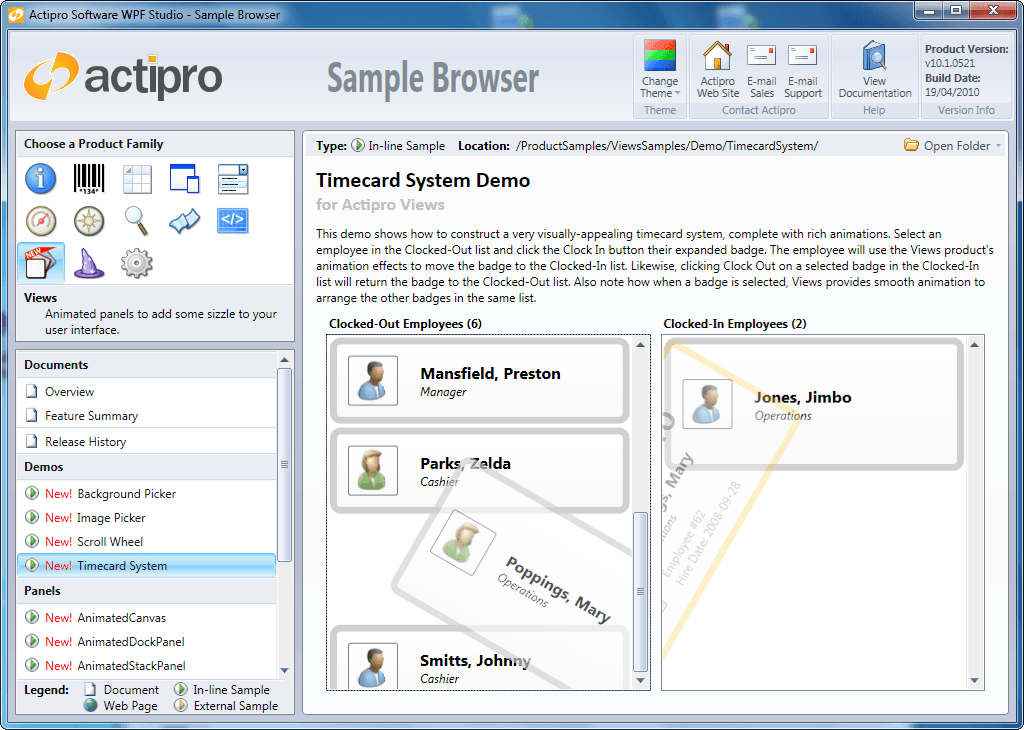Screen dimensions: 1024x730
Task: Click Parks, Zelda's avatar photo
Action: click(x=373, y=471)
